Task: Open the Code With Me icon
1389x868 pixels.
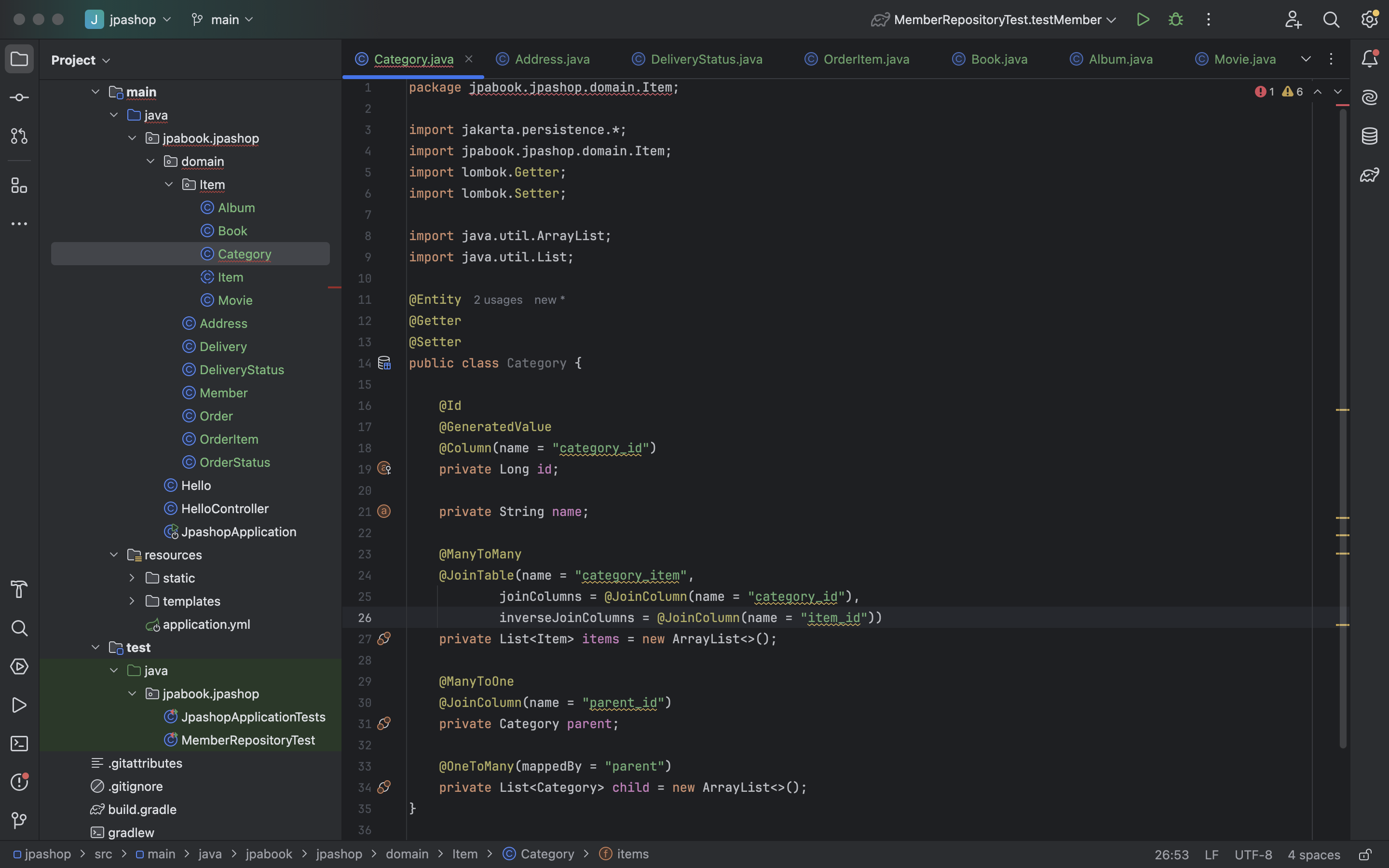Action: coord(1293,19)
